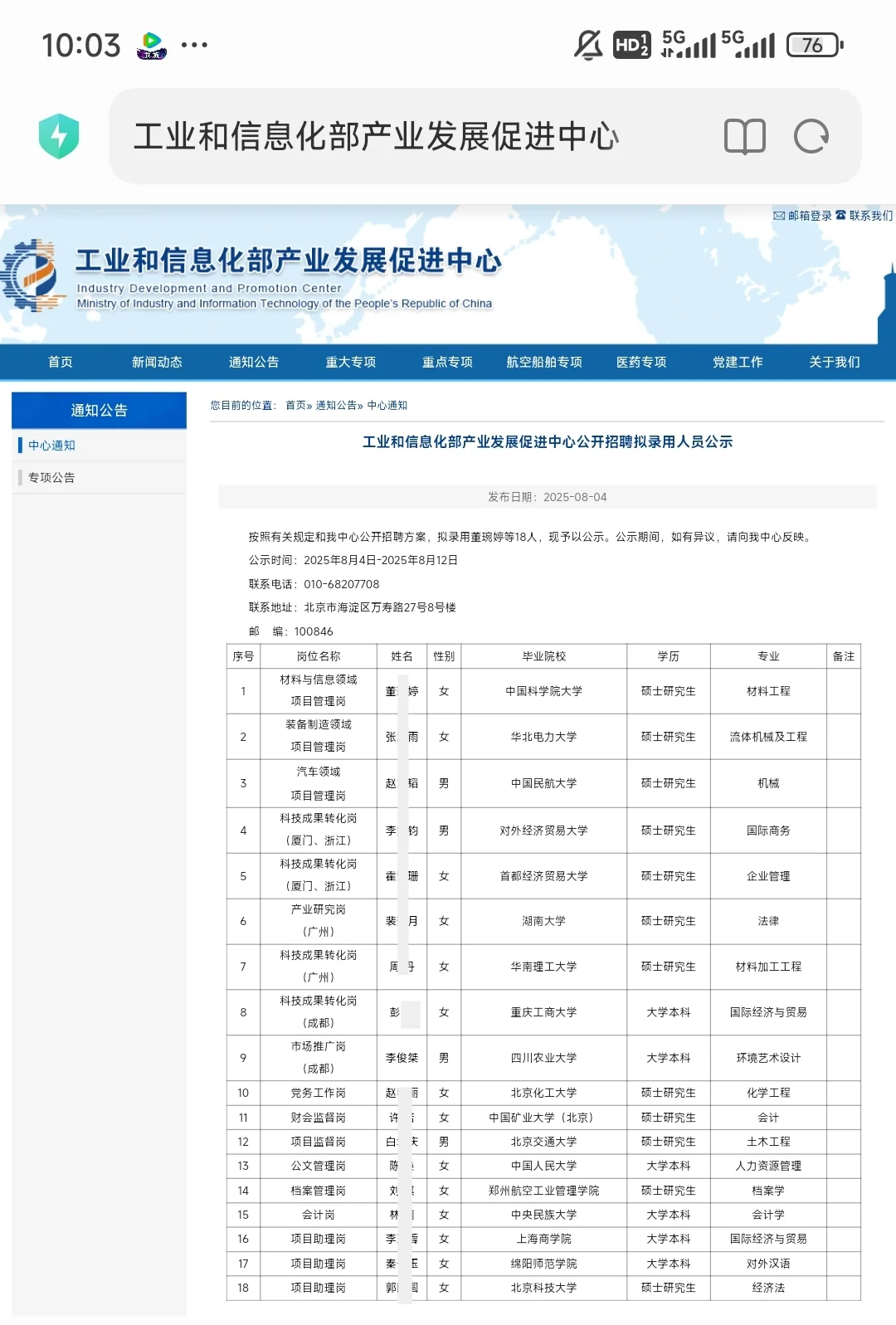Viewport: 896px width, 1325px height.
Task: Click the publish date 2025-08-04
Action: click(575, 497)
